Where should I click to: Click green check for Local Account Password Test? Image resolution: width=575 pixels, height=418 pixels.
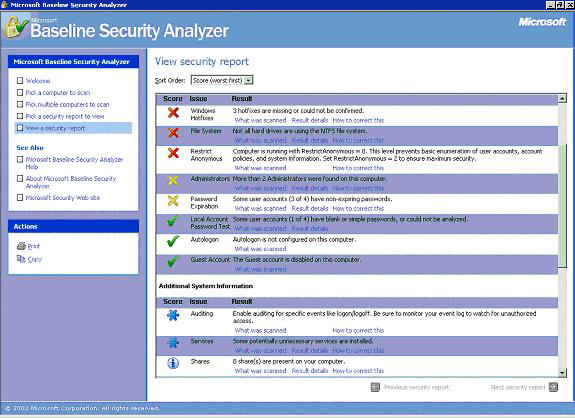click(x=173, y=221)
